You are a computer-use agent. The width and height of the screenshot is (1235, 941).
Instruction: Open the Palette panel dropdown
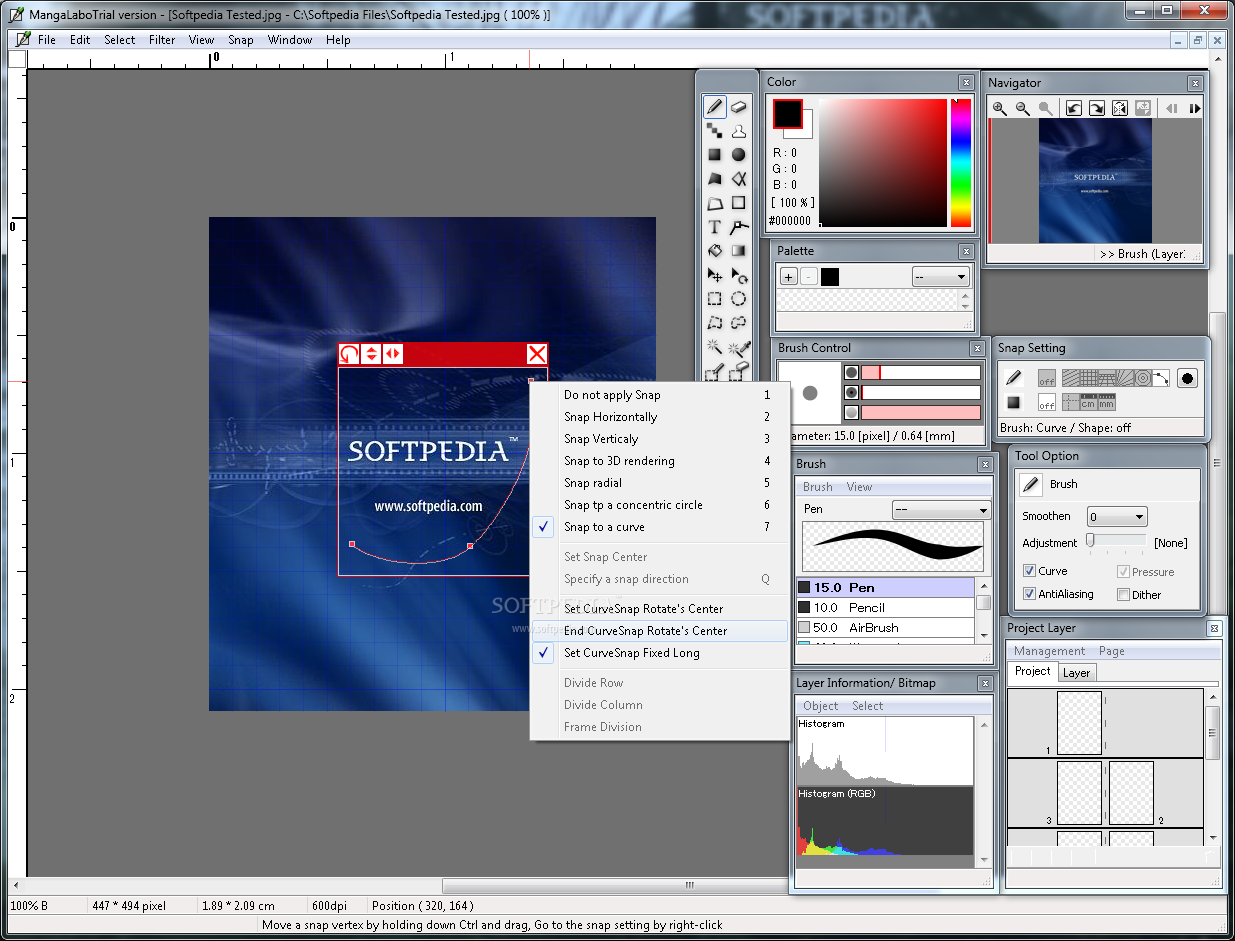click(941, 277)
